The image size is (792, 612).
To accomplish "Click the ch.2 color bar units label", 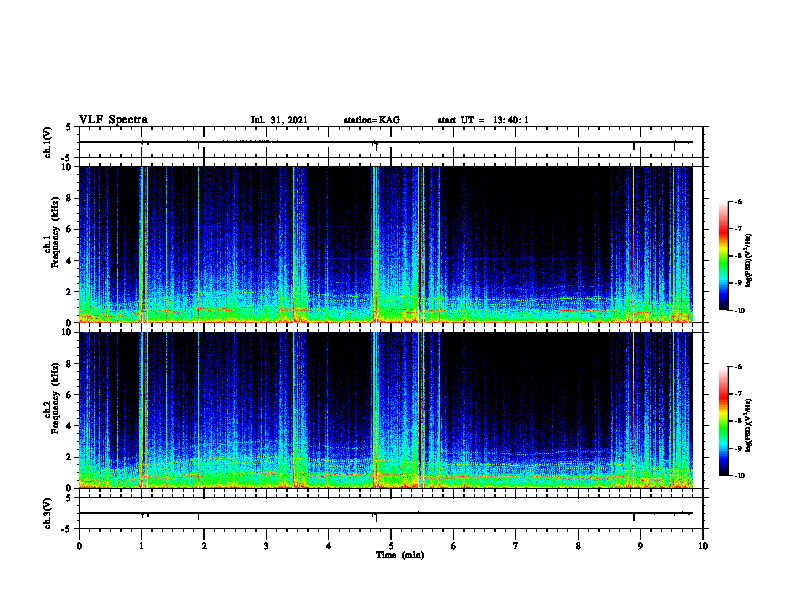I will tap(749, 425).
